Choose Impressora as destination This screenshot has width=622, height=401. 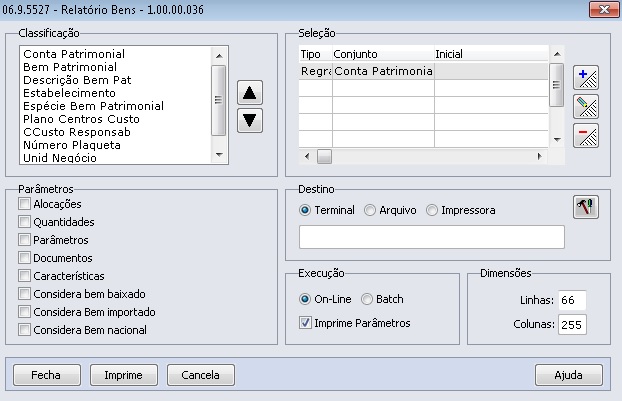point(432,210)
